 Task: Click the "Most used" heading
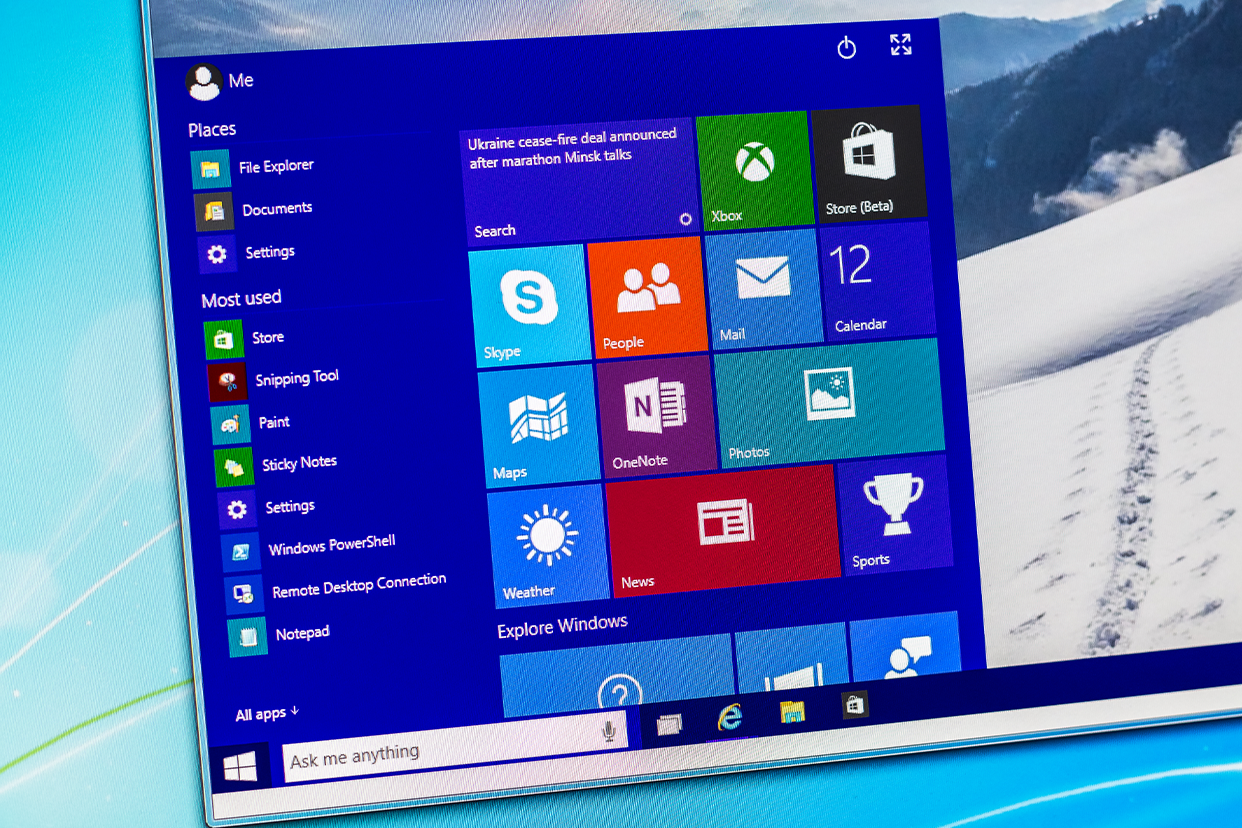tap(241, 299)
